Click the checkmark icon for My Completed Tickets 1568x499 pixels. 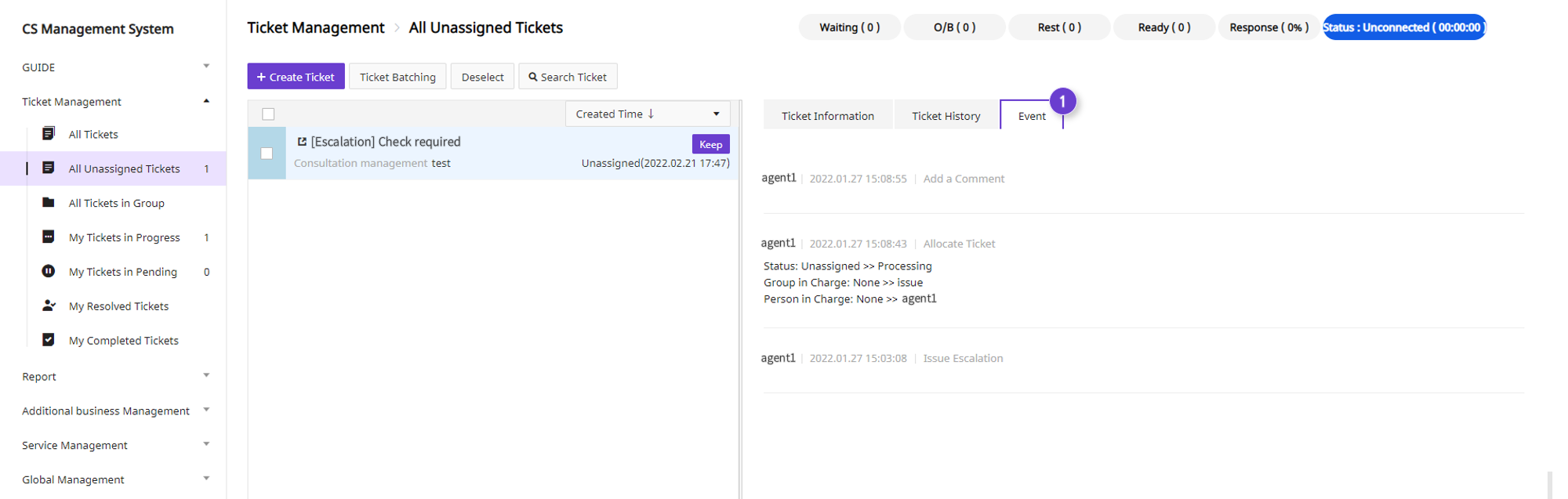pos(48,340)
